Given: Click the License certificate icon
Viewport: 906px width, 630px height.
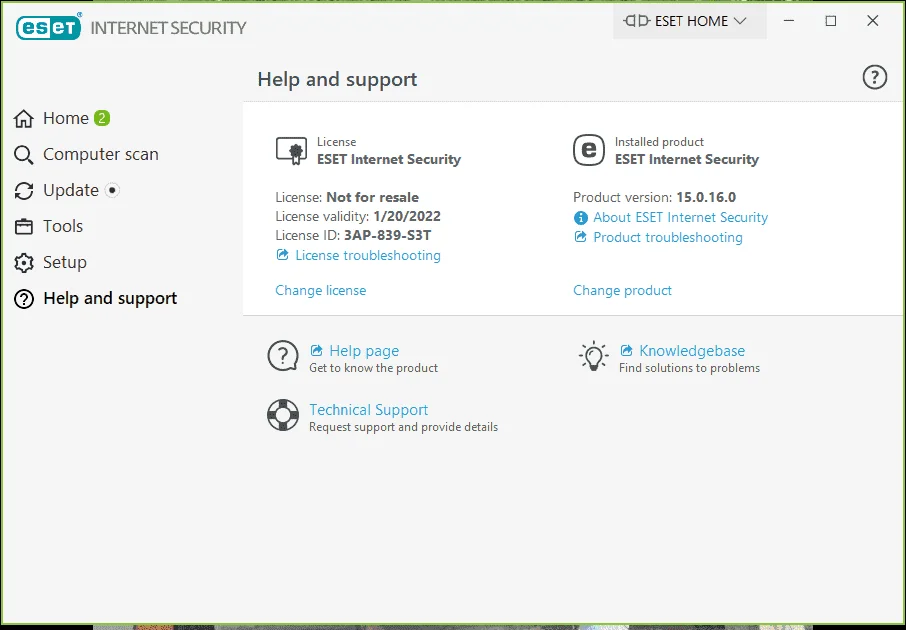Looking at the screenshot, I should click(x=292, y=151).
